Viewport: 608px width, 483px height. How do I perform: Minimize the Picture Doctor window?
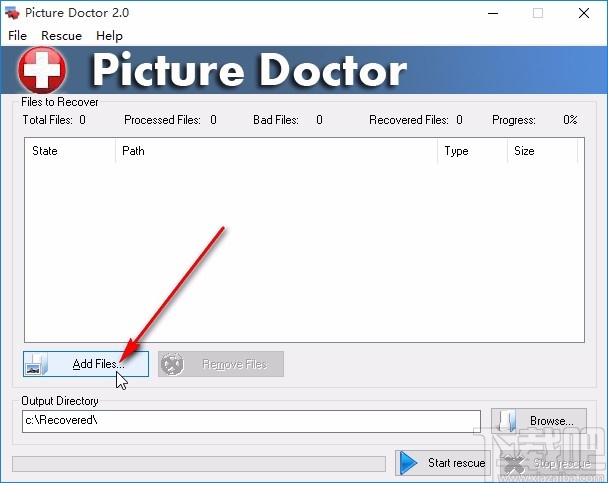[493, 13]
